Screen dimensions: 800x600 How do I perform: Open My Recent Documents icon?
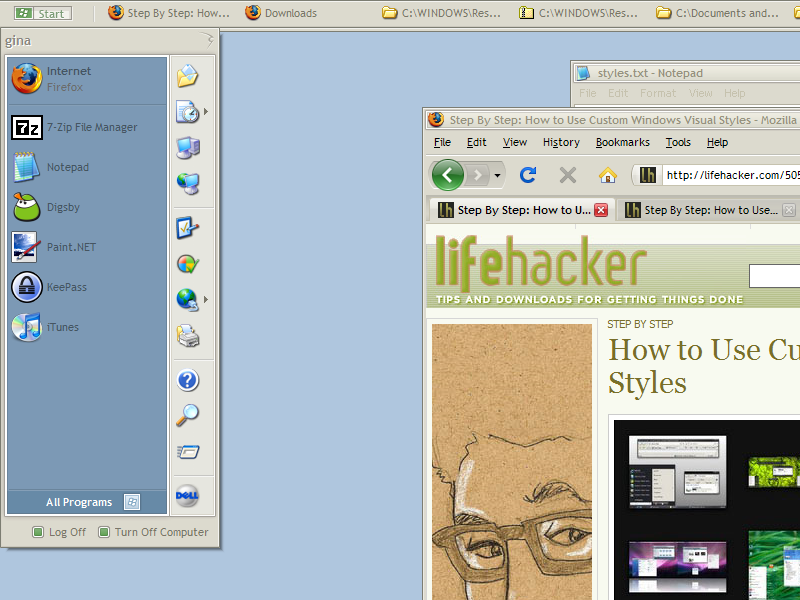[x=188, y=111]
